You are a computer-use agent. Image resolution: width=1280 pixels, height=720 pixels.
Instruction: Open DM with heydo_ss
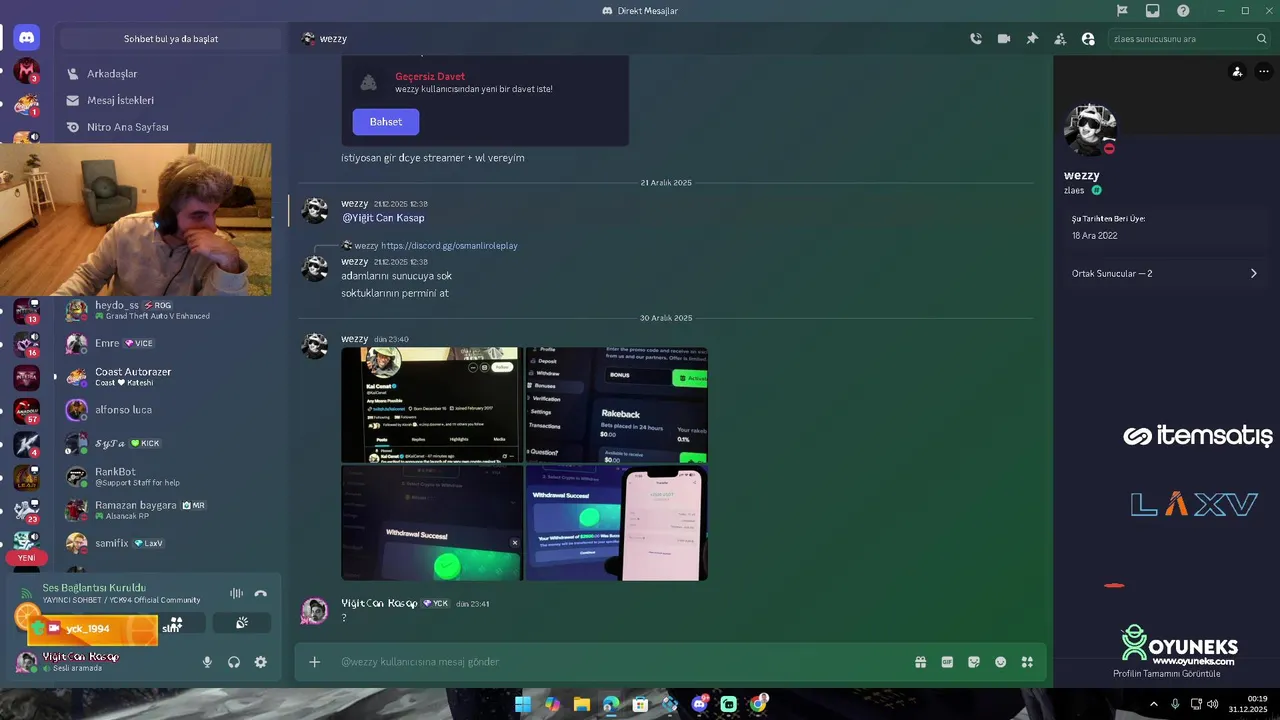click(x=172, y=310)
